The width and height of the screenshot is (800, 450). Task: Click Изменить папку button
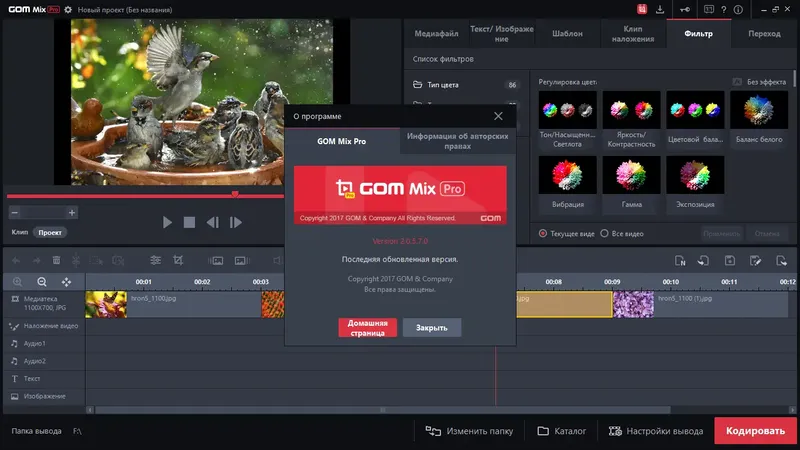(469, 431)
